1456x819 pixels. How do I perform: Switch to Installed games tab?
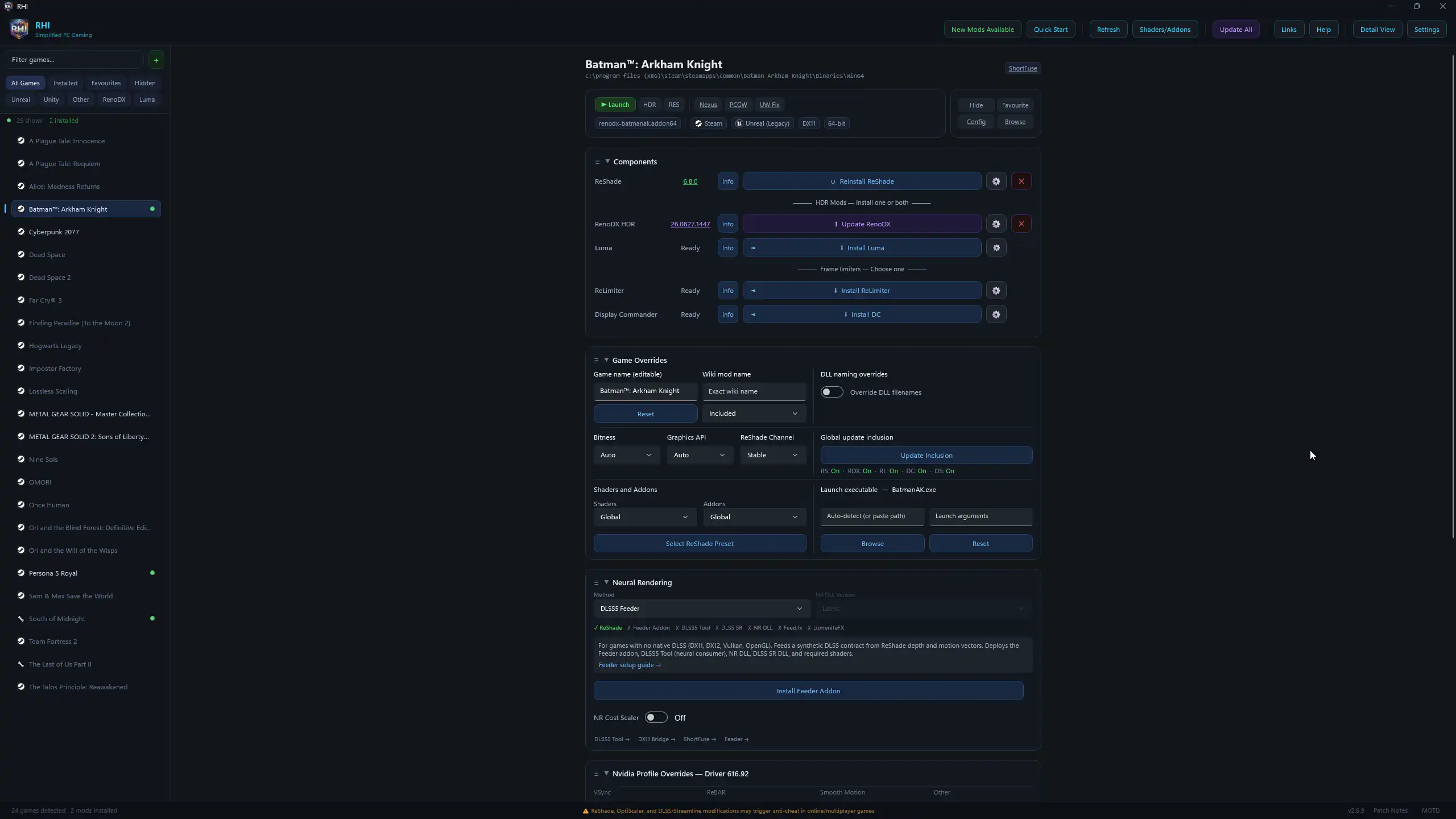65,83
